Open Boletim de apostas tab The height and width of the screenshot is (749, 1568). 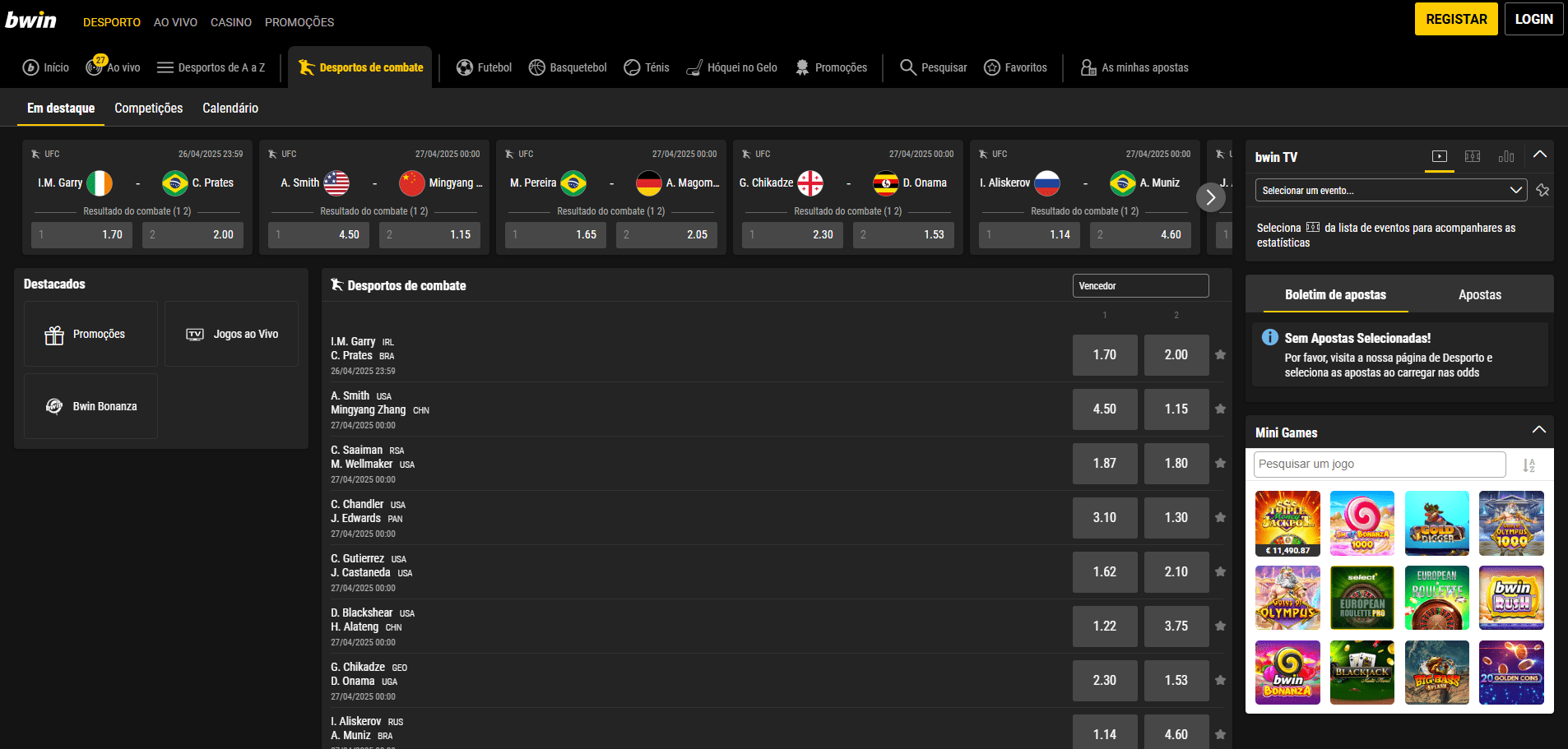[1335, 294]
